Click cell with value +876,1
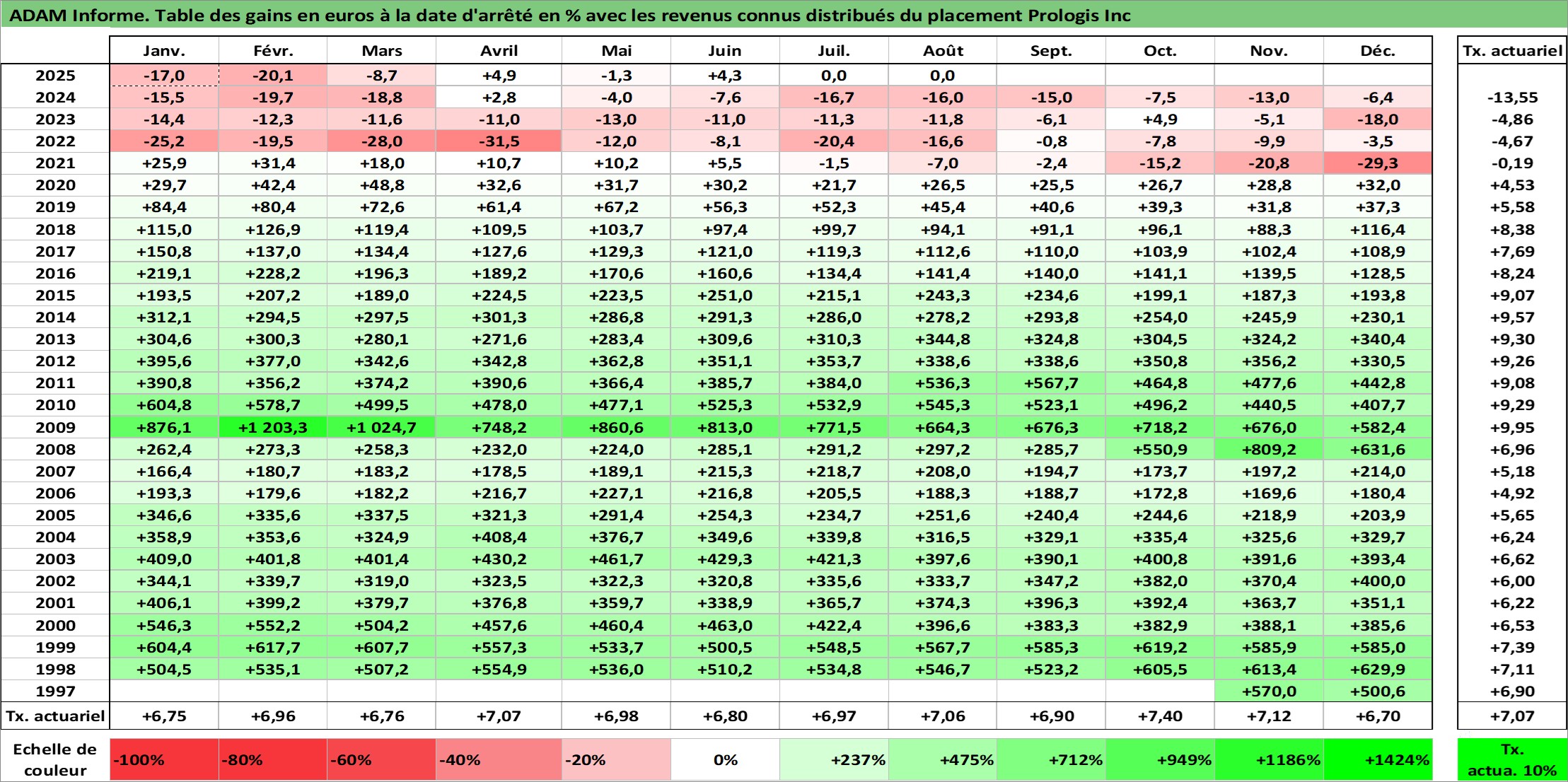Screen dimensions: 1568x782 (164, 428)
